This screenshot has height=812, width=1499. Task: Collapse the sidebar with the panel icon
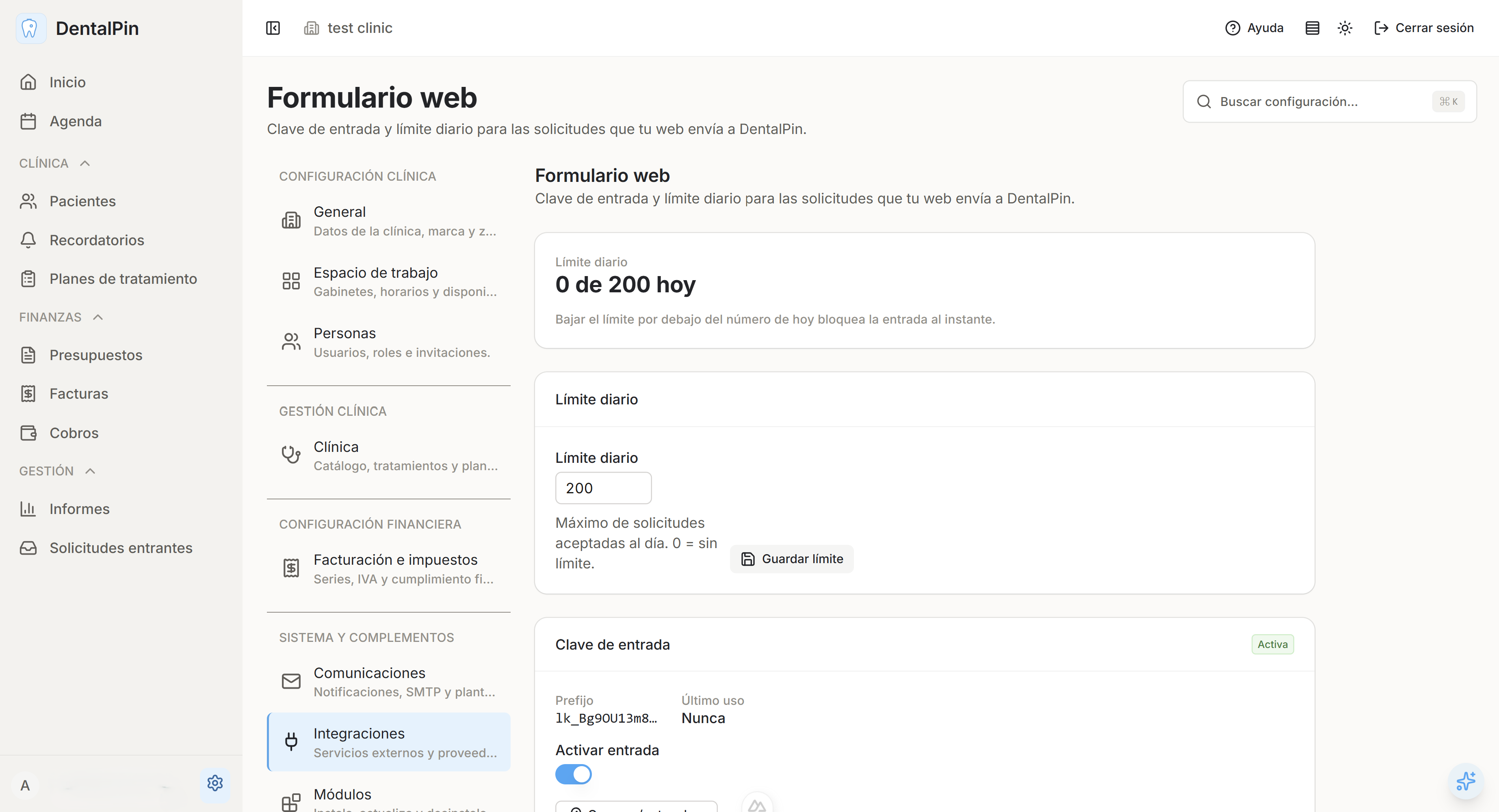[273, 28]
